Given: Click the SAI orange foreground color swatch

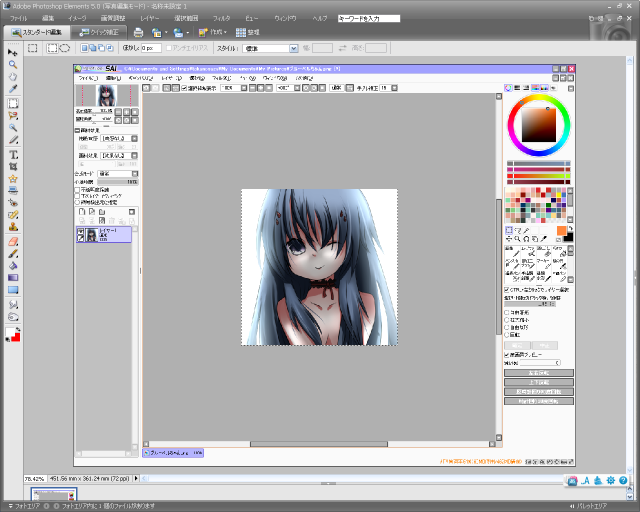Looking at the screenshot, I should [562, 231].
